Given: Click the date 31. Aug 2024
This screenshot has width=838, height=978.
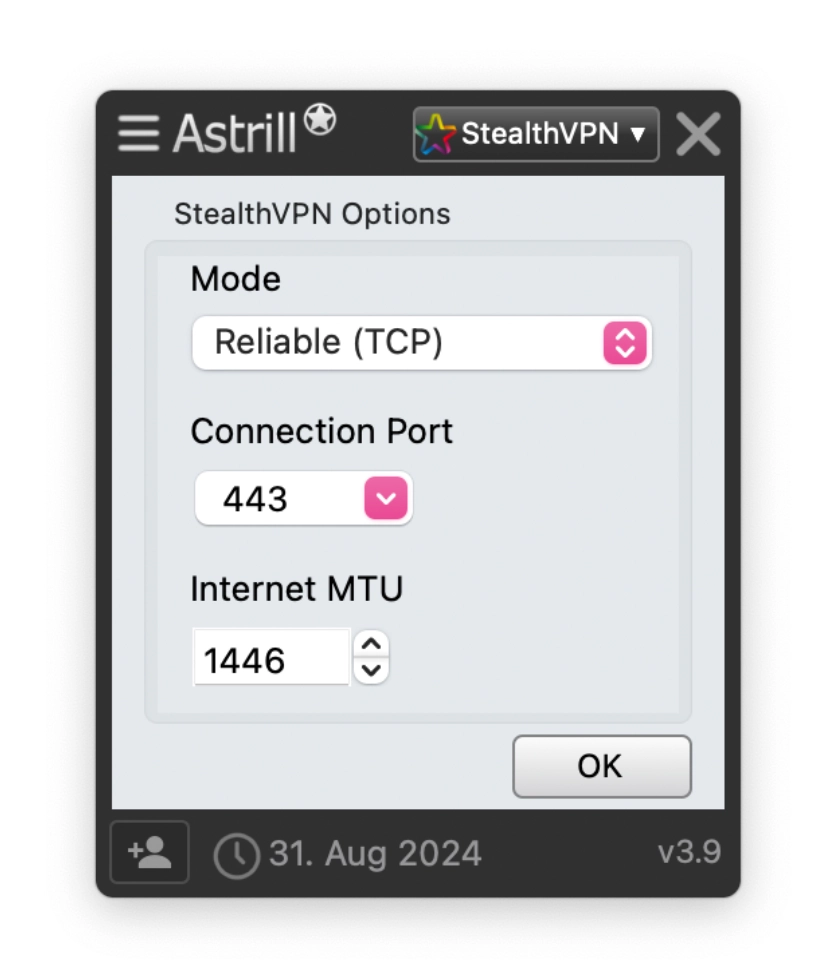Looking at the screenshot, I should pos(375,851).
